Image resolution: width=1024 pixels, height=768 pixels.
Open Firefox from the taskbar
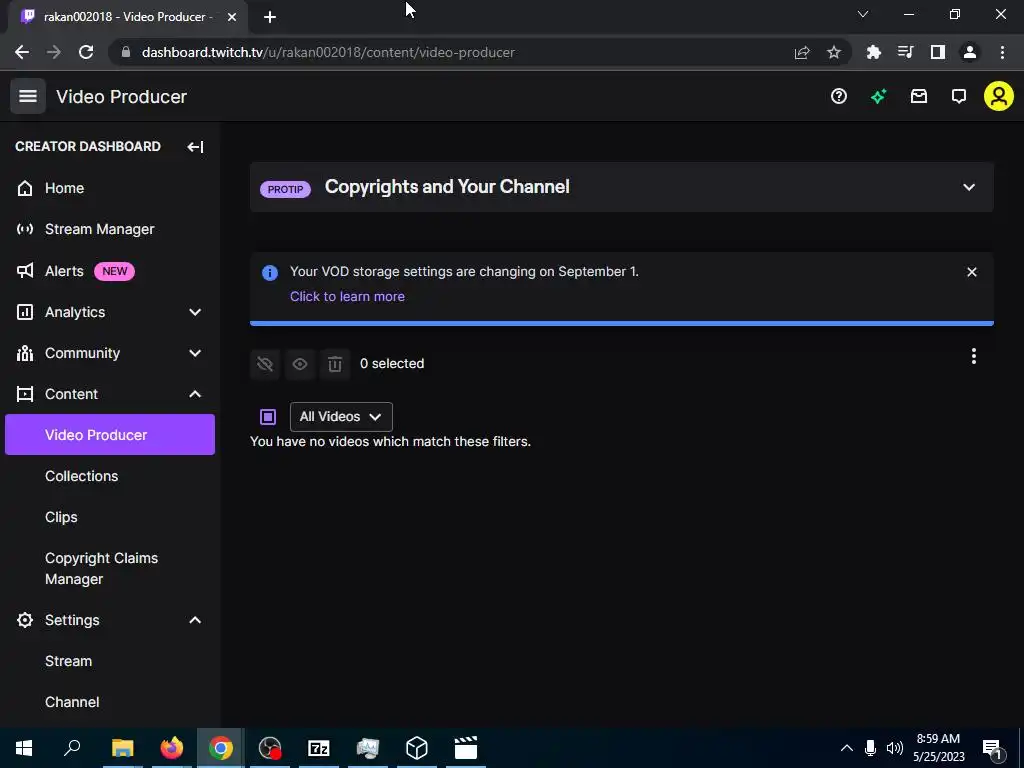(x=172, y=748)
